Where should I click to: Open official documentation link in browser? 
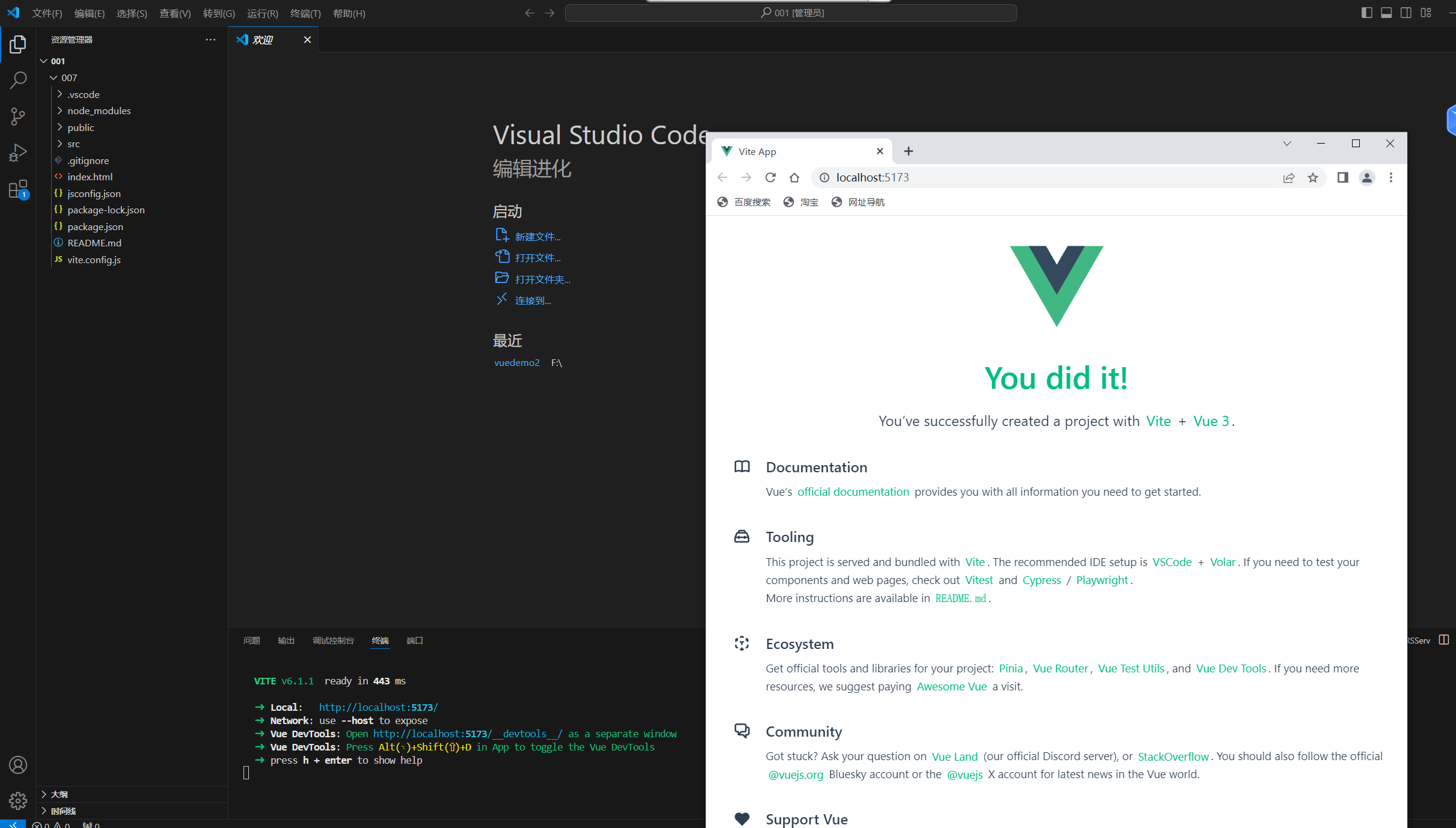pos(853,492)
